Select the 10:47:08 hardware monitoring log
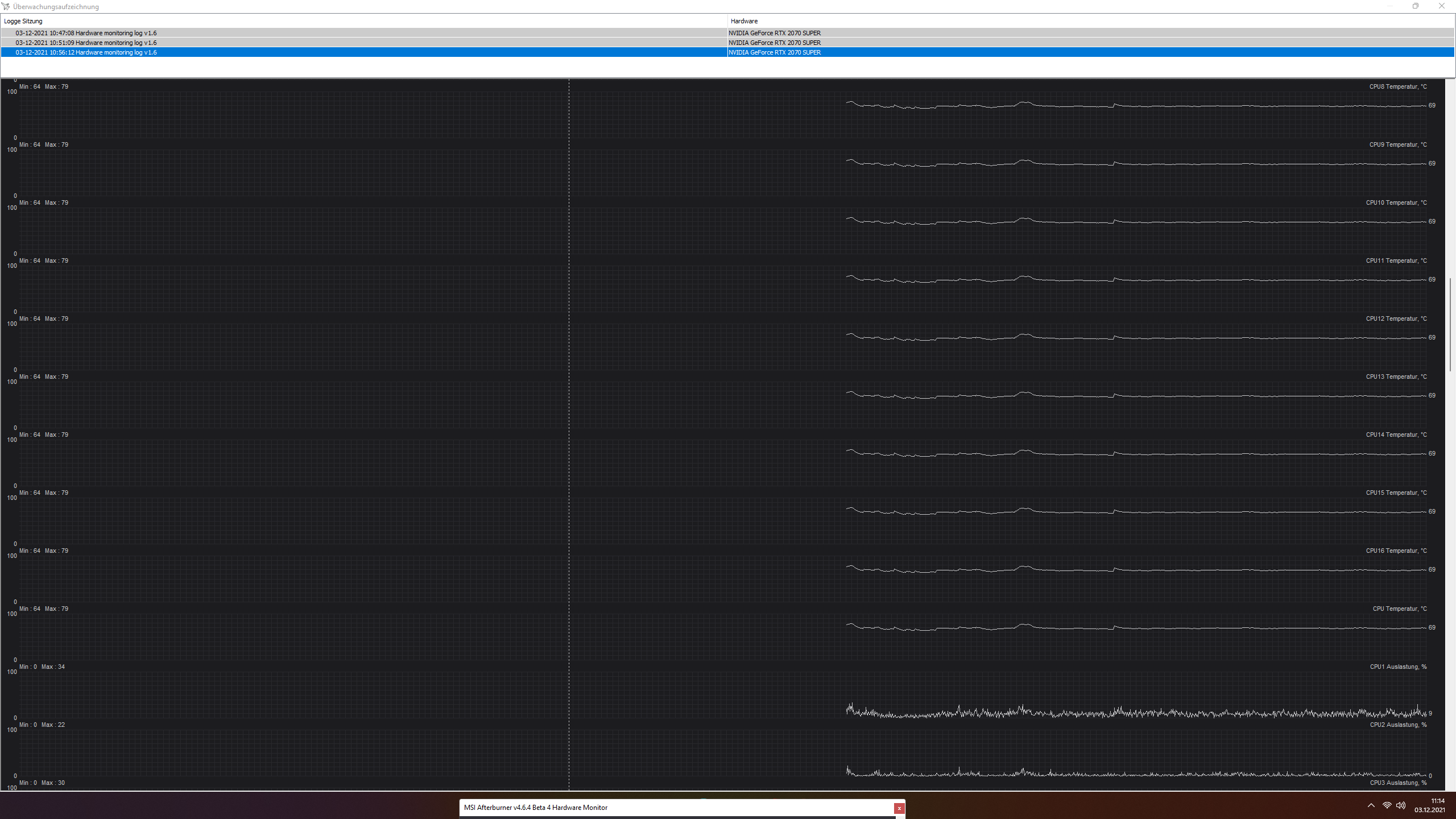This screenshot has width=1456, height=819. pos(86,33)
